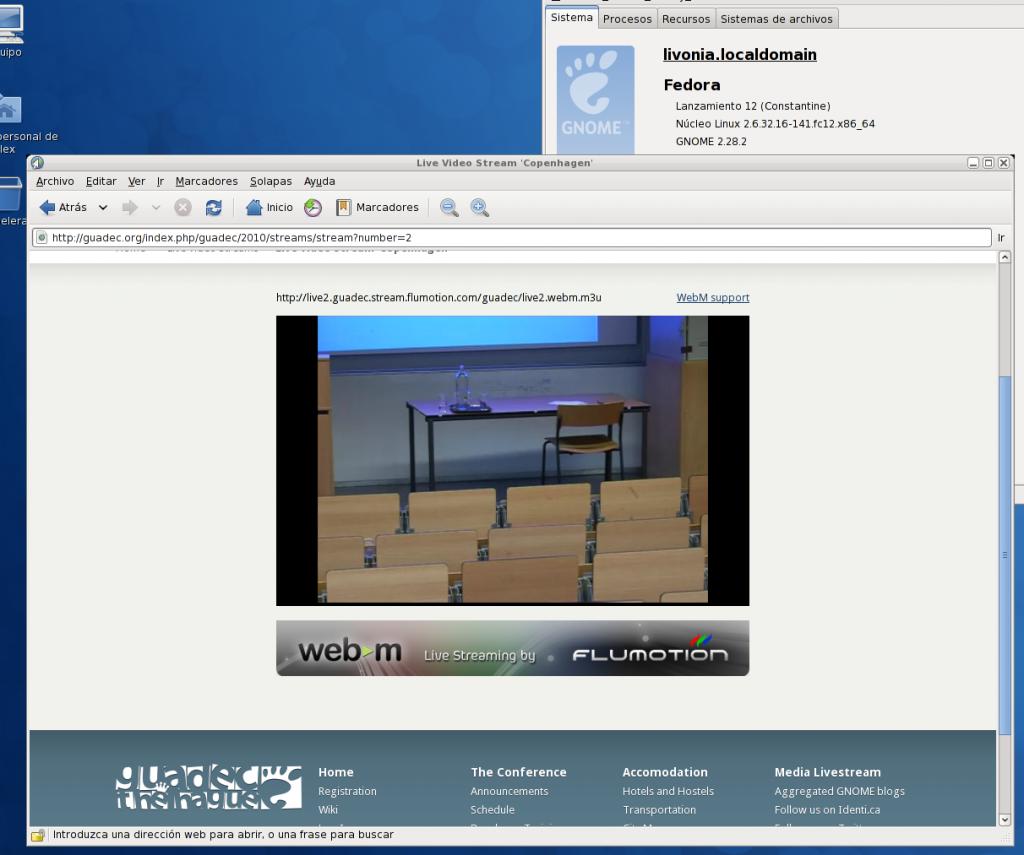The image size is (1024, 855).
Task: Open the Follow us on Identi.ca link
Action: 827,810
